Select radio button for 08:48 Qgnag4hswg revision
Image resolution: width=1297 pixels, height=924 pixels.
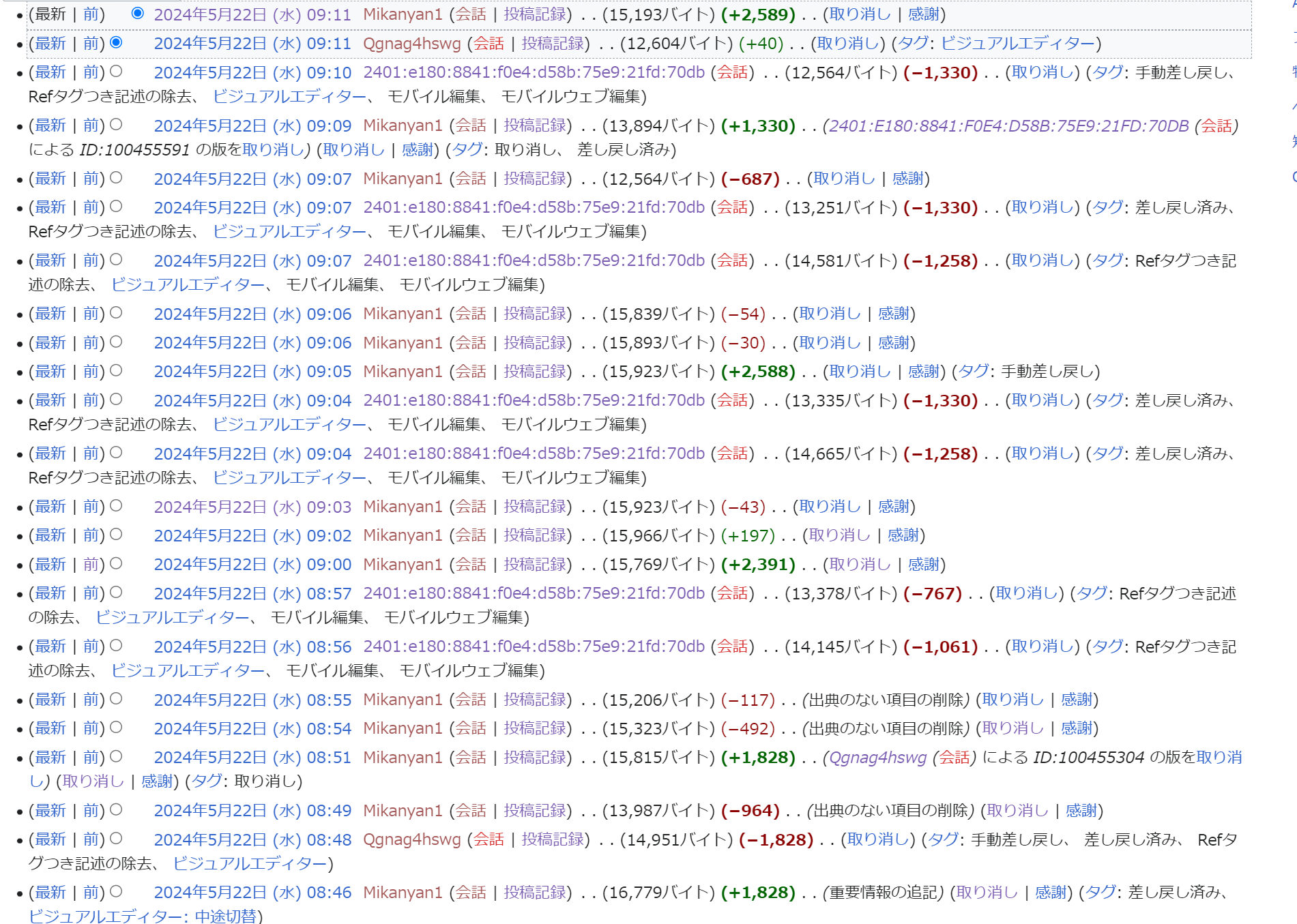click(x=116, y=838)
